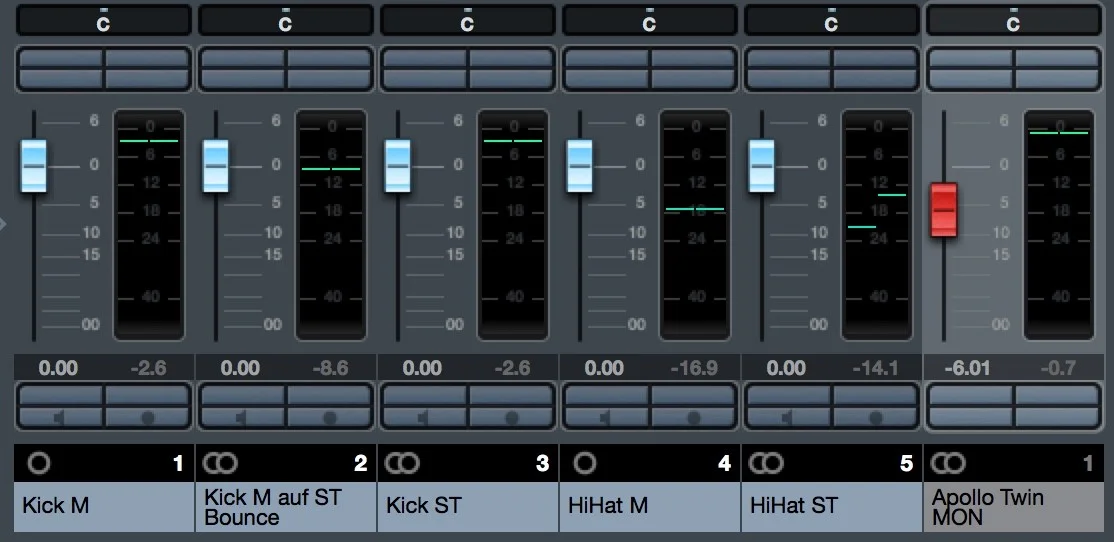
Task: Click the stereo rings icon of HiHat ST
Action: (x=766, y=463)
